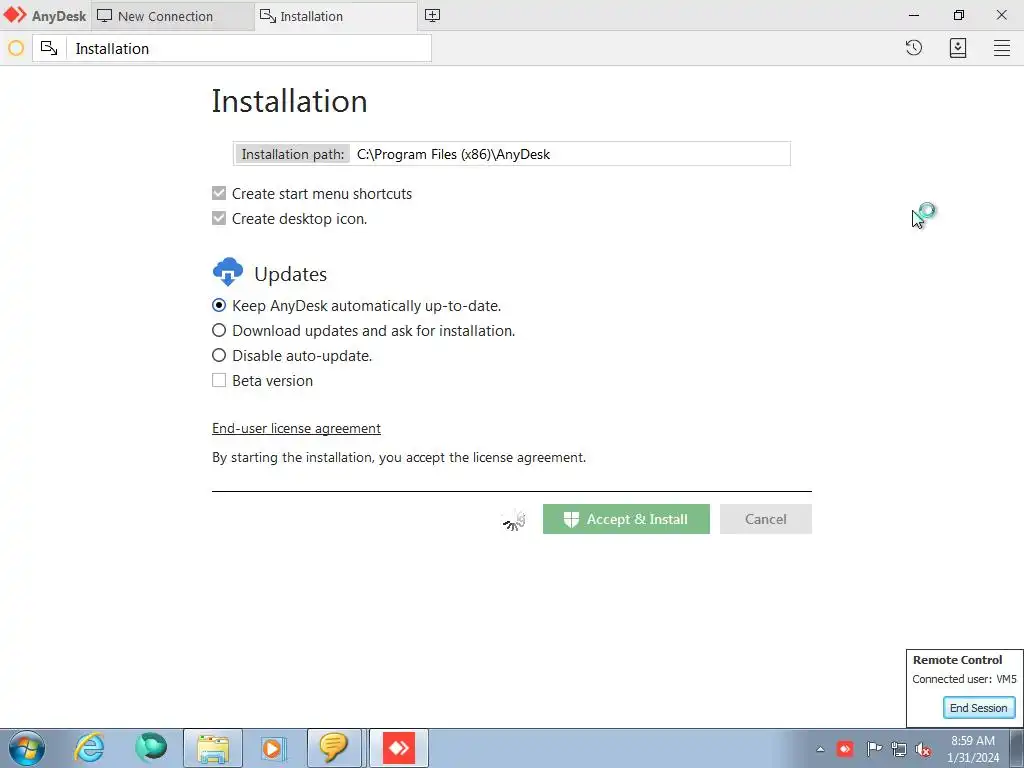Select Keep AnyDesk automatically up-to-date
This screenshot has width=1024, height=768.
[219, 306]
